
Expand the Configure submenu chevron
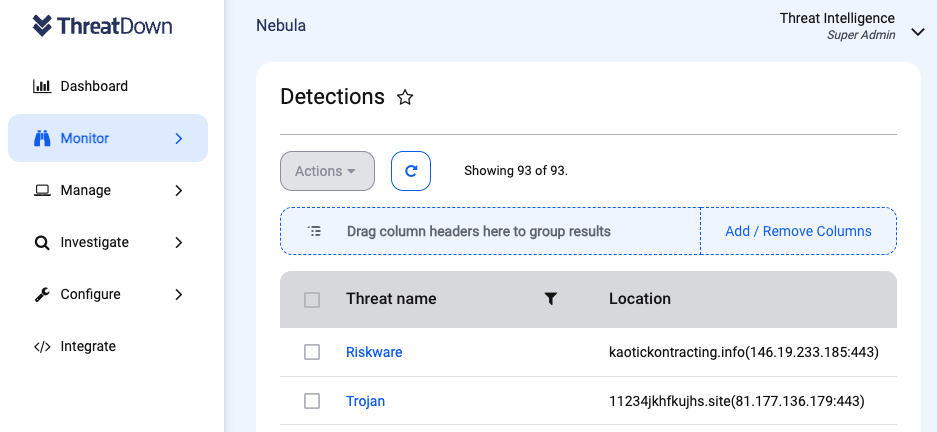coord(179,294)
